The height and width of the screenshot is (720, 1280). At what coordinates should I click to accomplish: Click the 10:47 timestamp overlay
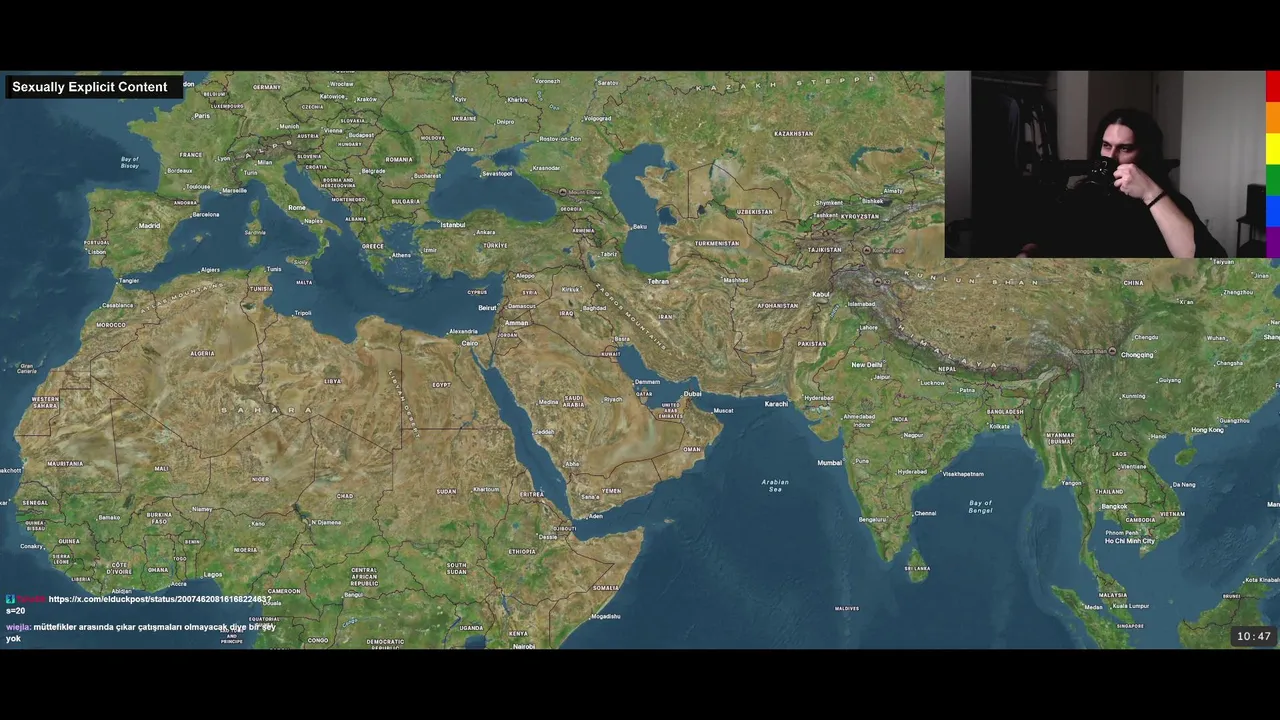point(1254,636)
